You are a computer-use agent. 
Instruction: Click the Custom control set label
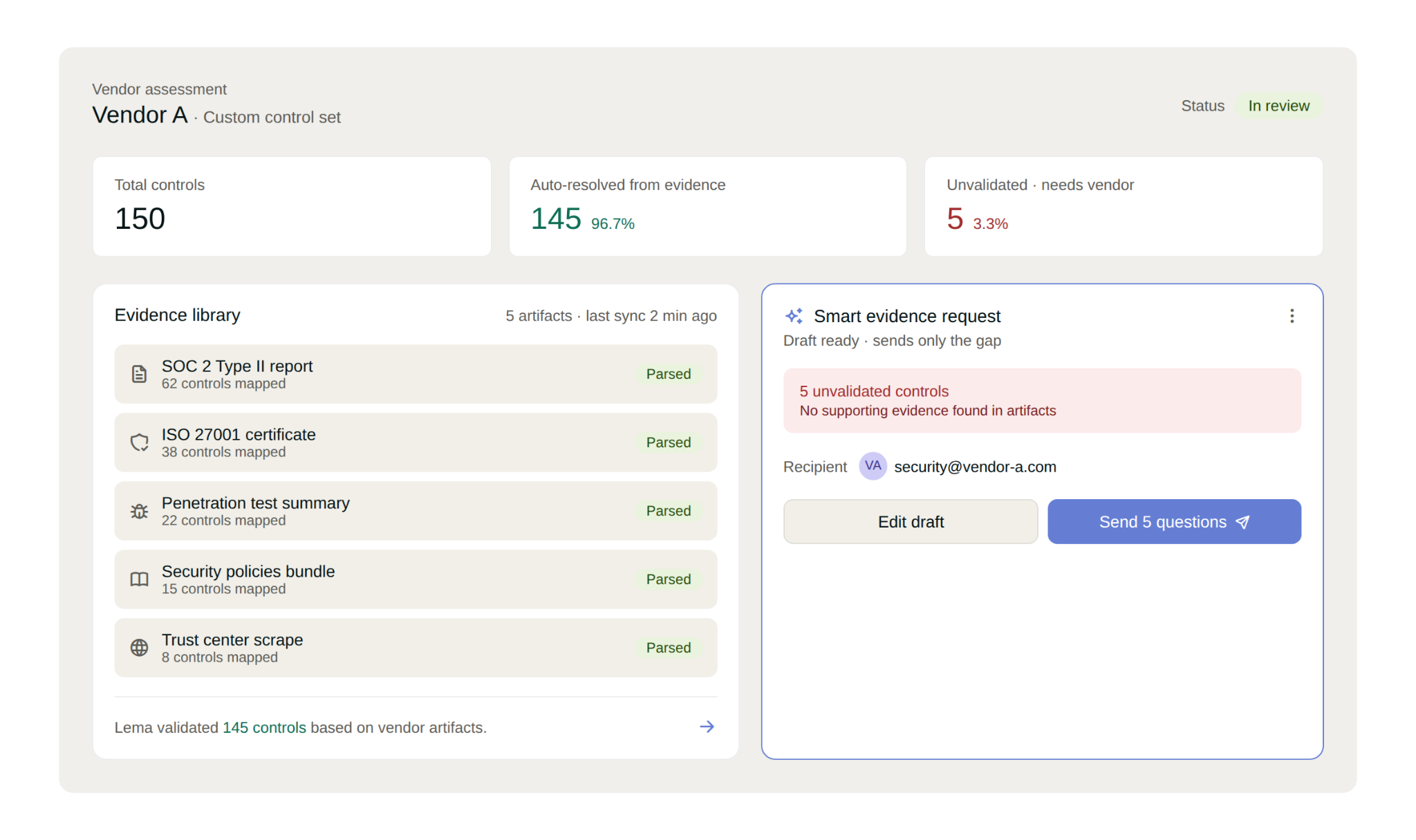pos(272,118)
